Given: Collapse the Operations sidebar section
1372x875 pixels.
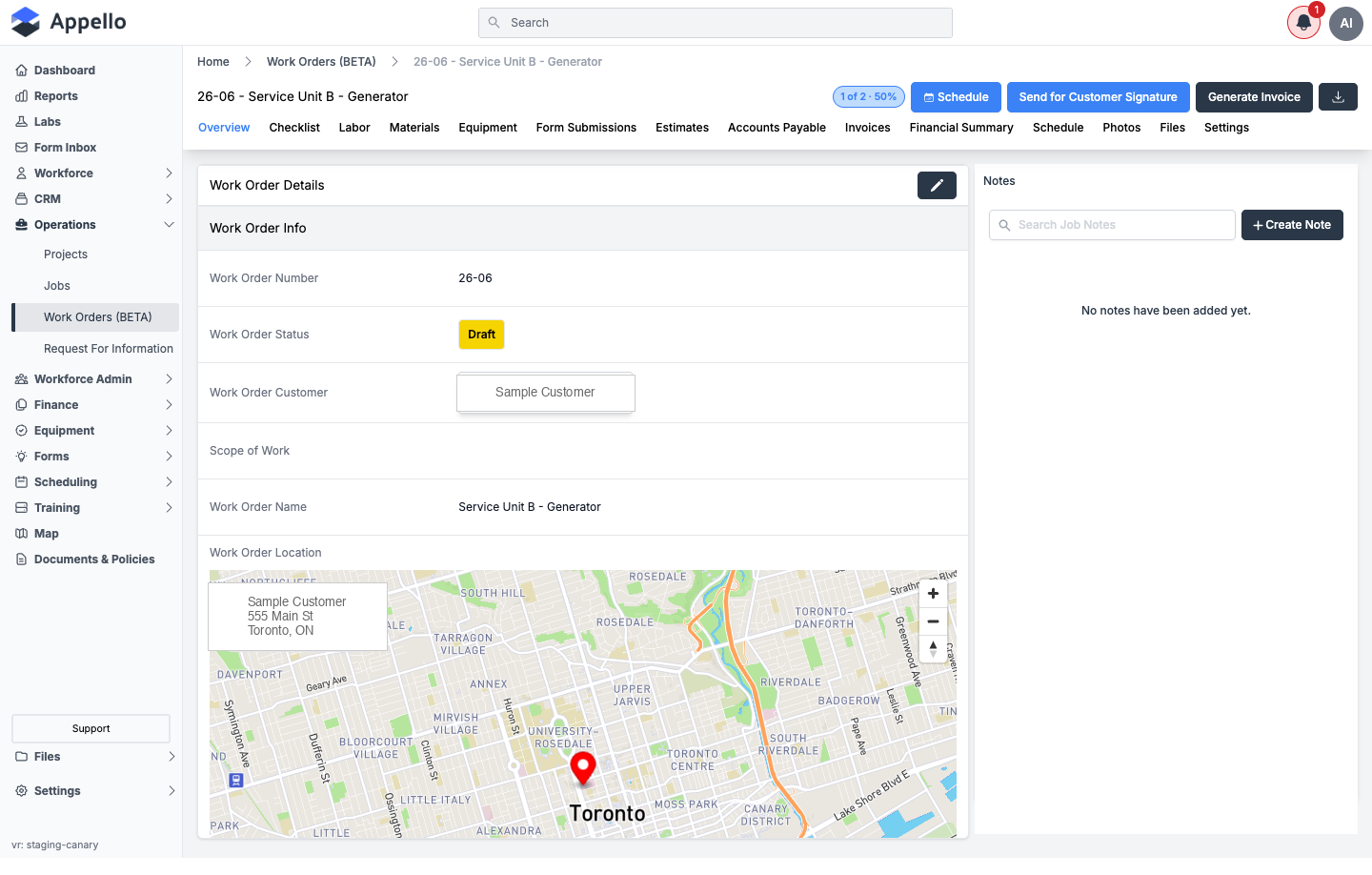Looking at the screenshot, I should 169,225.
